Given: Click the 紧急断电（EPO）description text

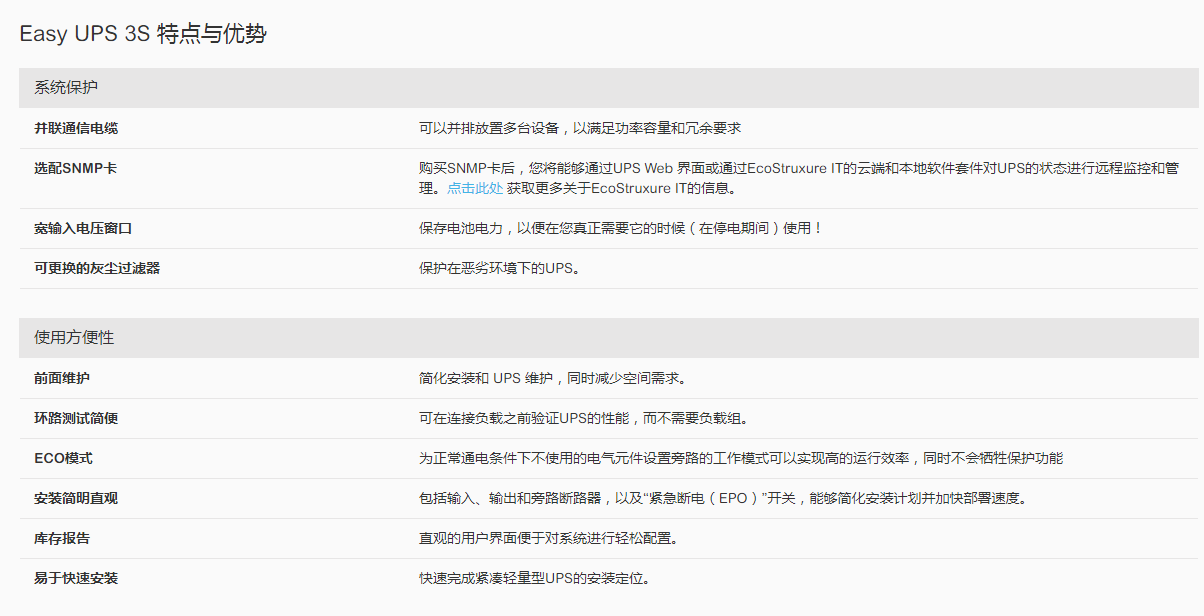Looking at the screenshot, I should pyautogui.click(x=722, y=498).
